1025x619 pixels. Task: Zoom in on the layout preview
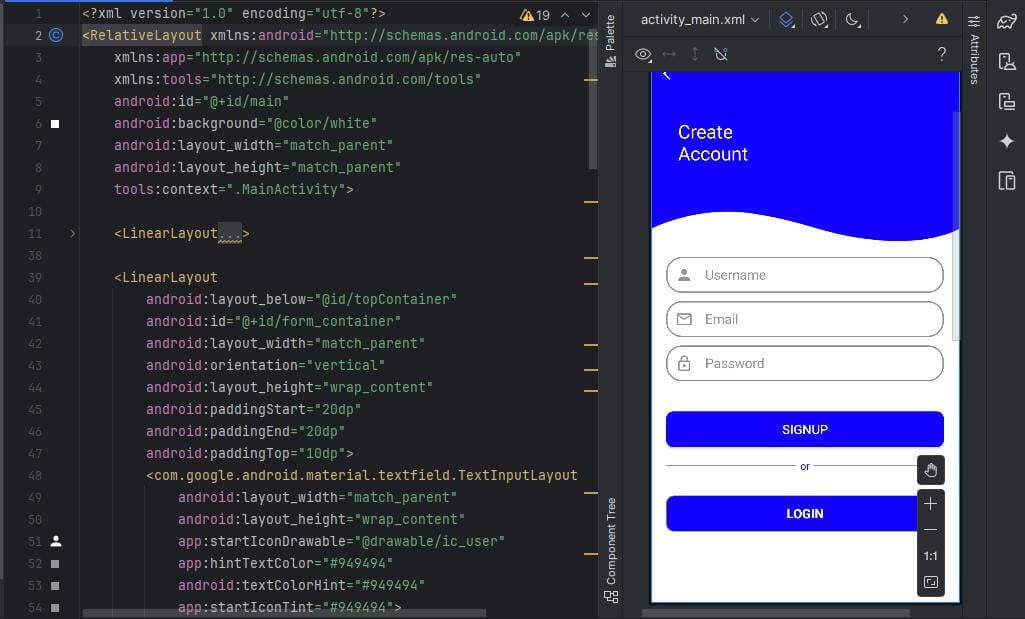tap(930, 503)
